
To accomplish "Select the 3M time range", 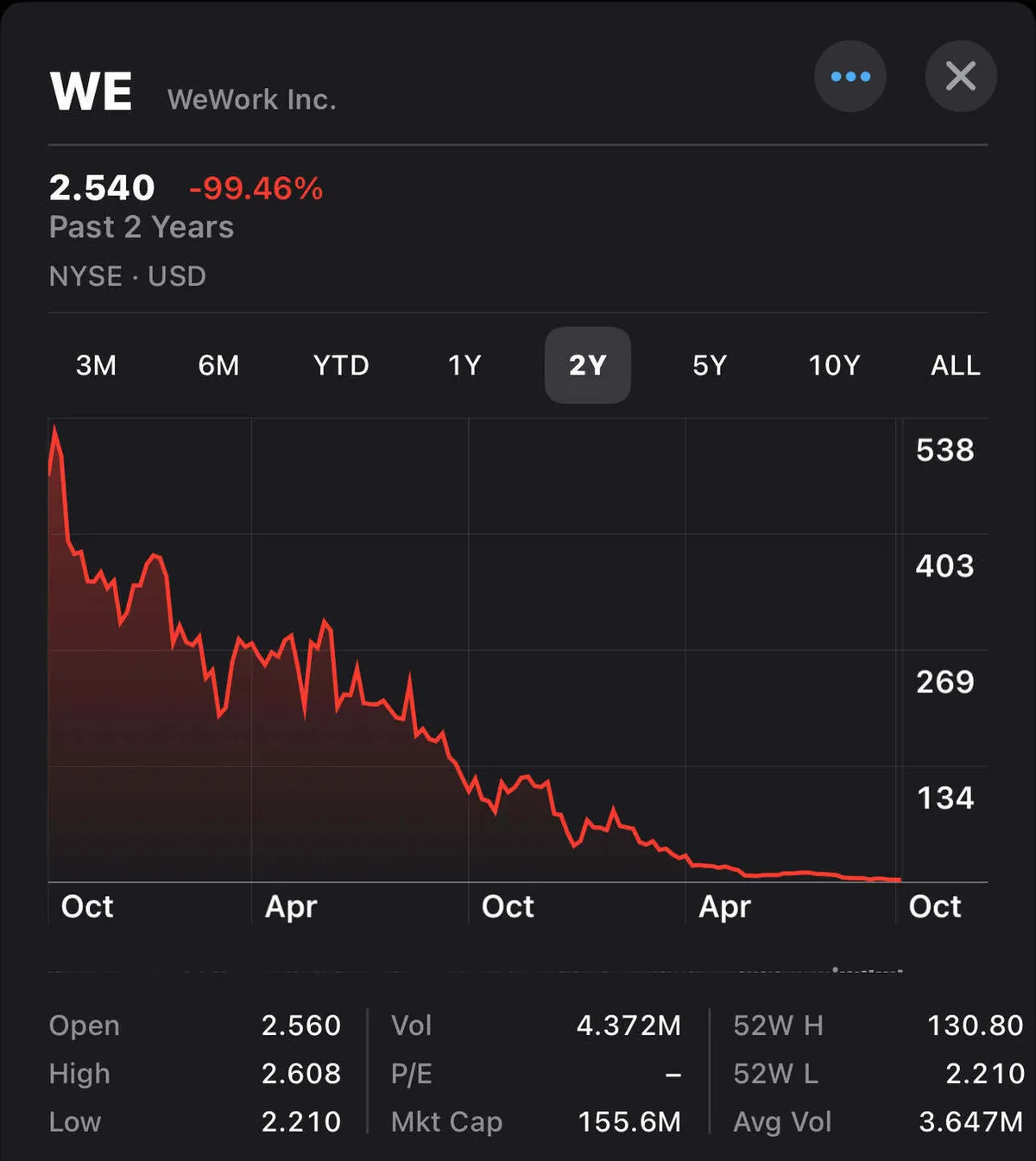I will [96, 365].
